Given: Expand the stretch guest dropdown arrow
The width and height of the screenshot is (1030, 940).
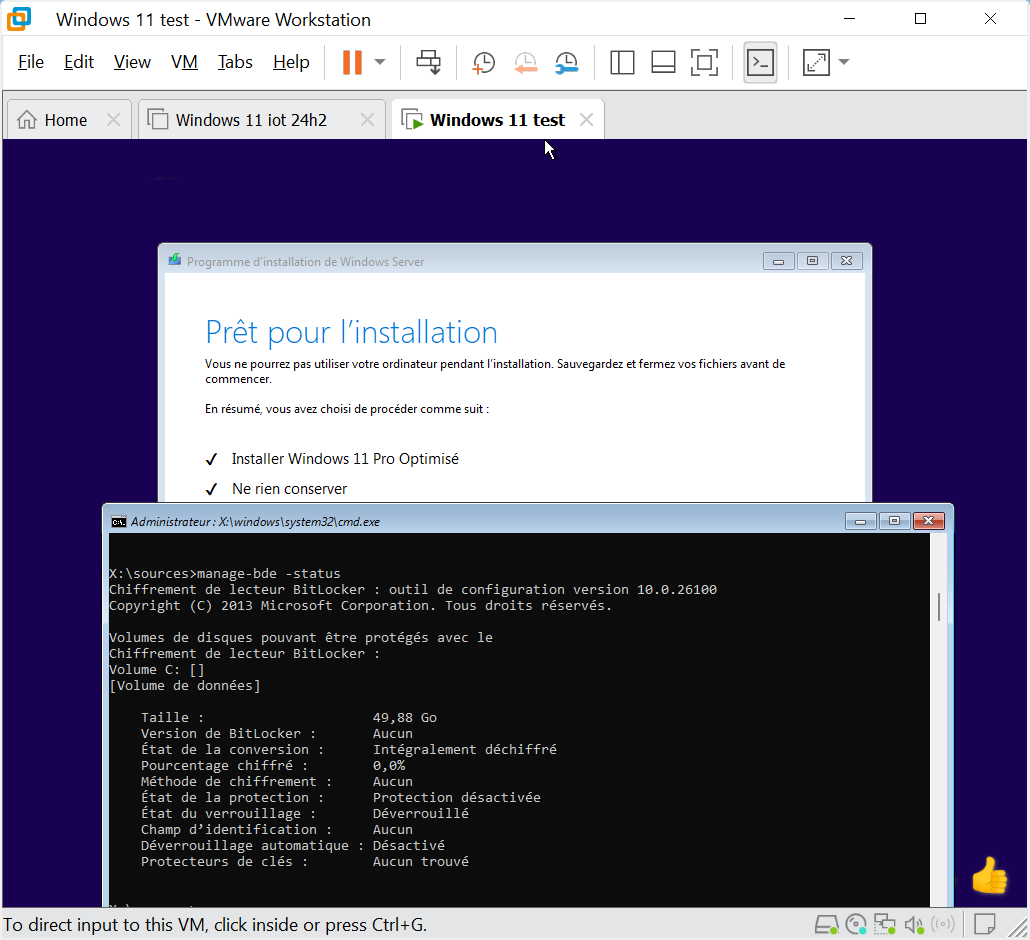Looking at the screenshot, I should click(x=844, y=62).
